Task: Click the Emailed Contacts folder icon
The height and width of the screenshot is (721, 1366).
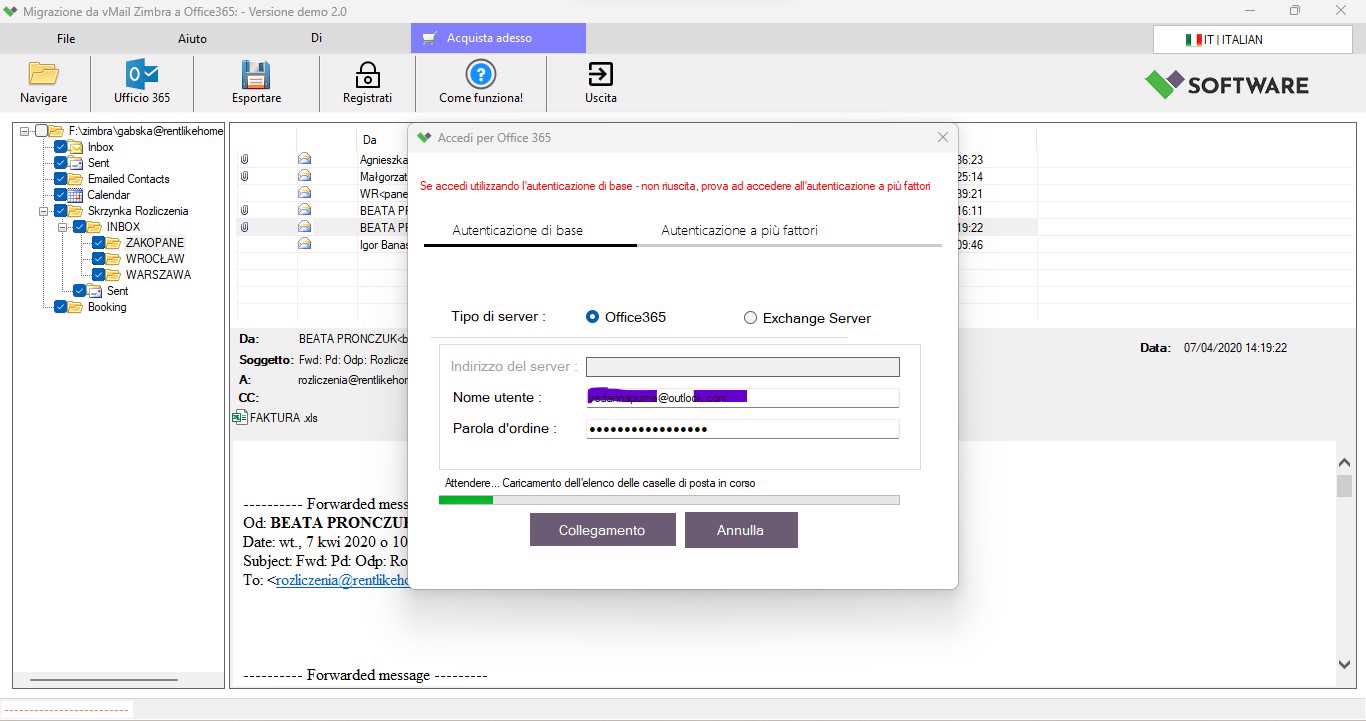Action: (76, 179)
